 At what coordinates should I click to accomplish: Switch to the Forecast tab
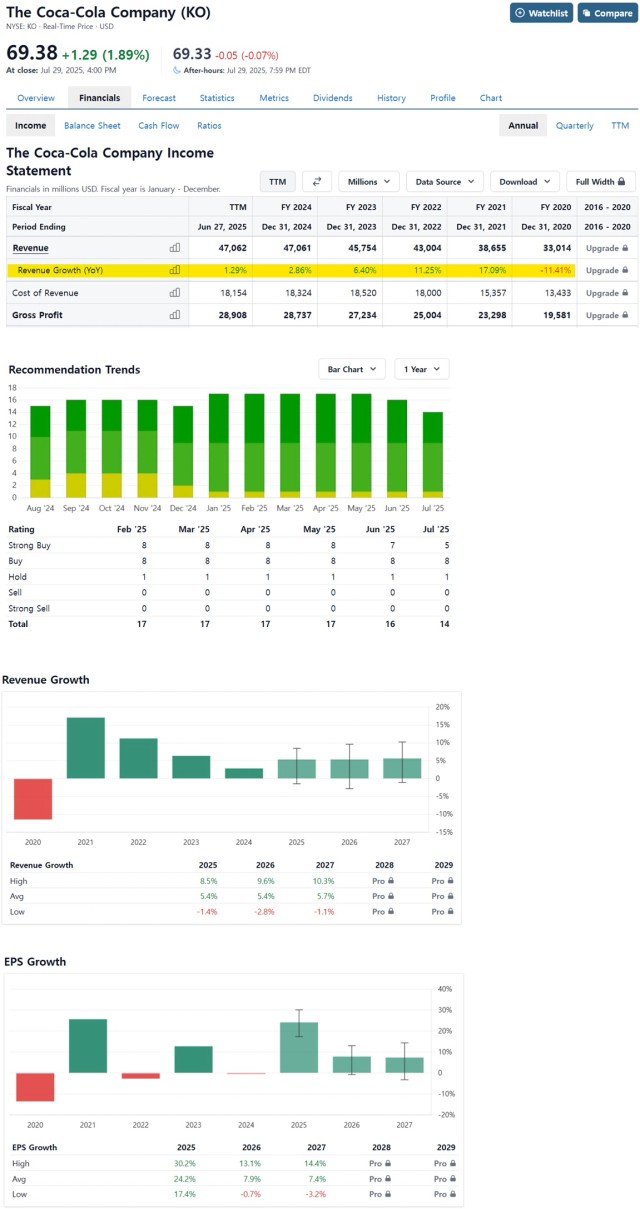point(159,98)
